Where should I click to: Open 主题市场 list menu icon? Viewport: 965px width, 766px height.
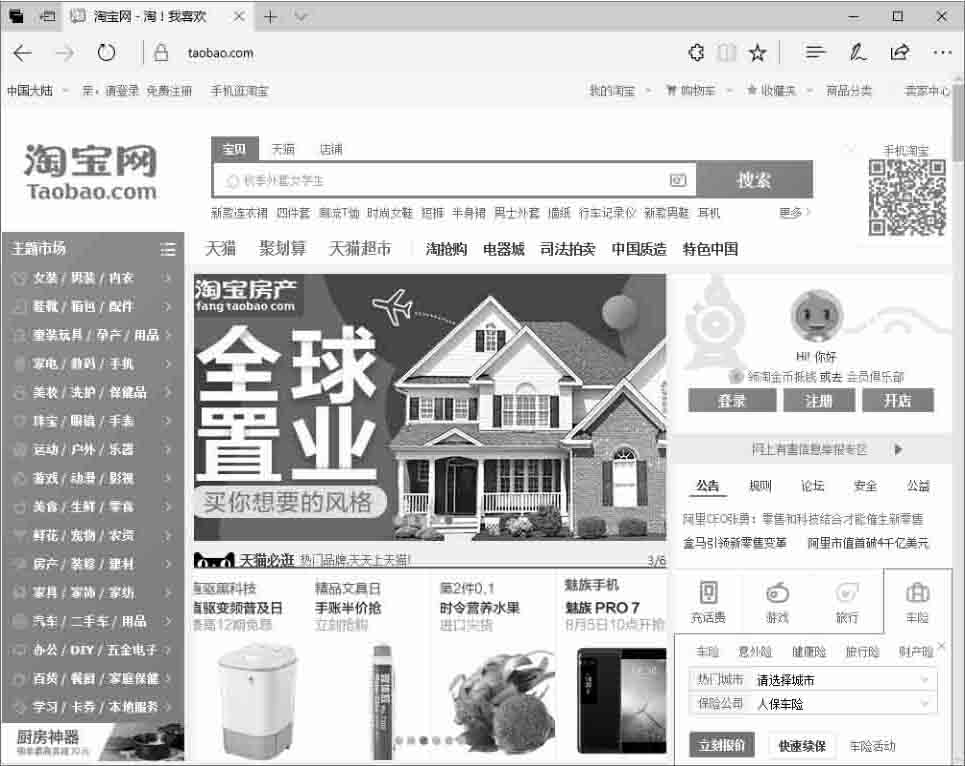(x=167, y=249)
